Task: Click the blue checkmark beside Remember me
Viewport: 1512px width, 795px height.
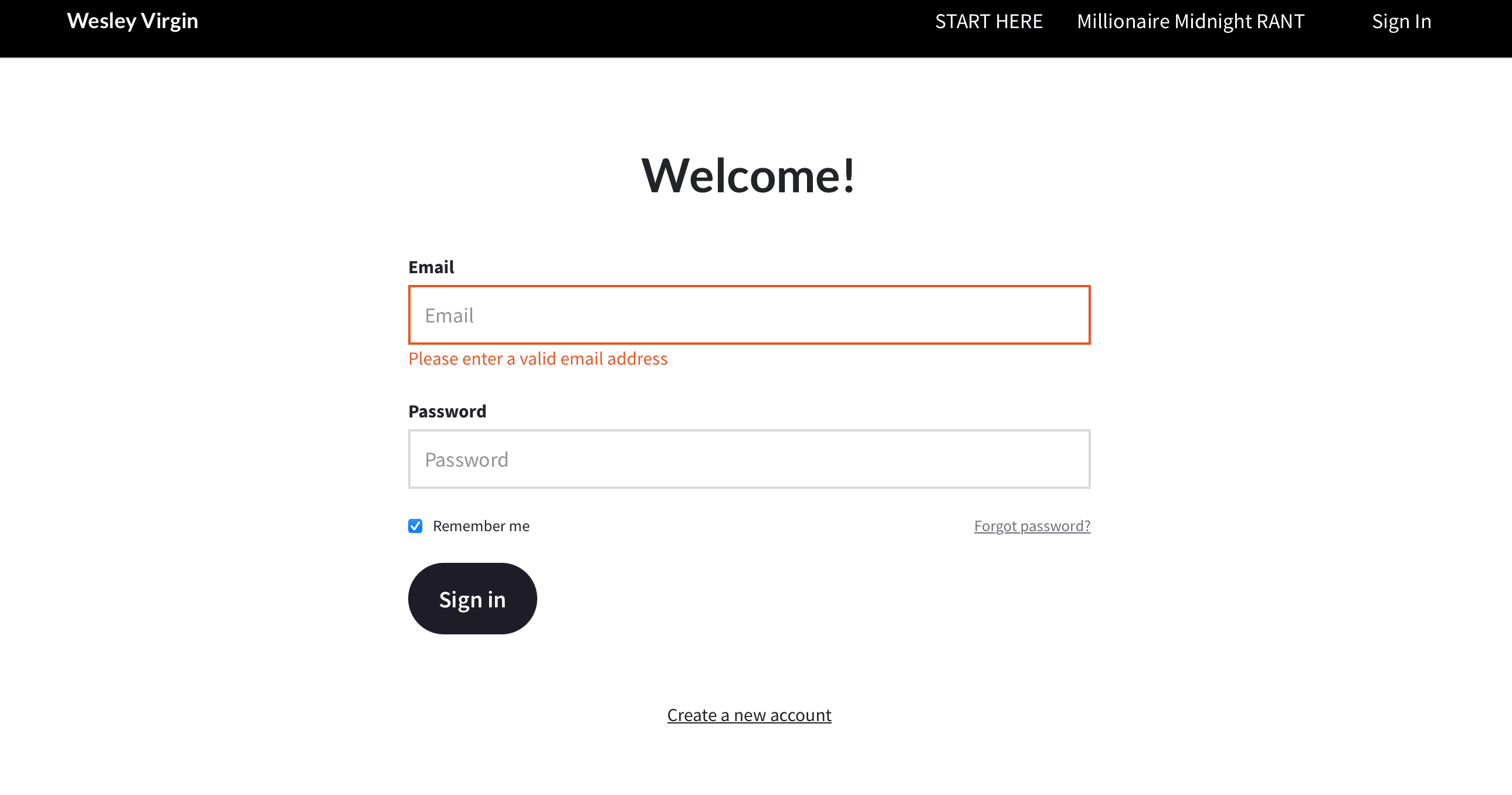Action: point(415,526)
